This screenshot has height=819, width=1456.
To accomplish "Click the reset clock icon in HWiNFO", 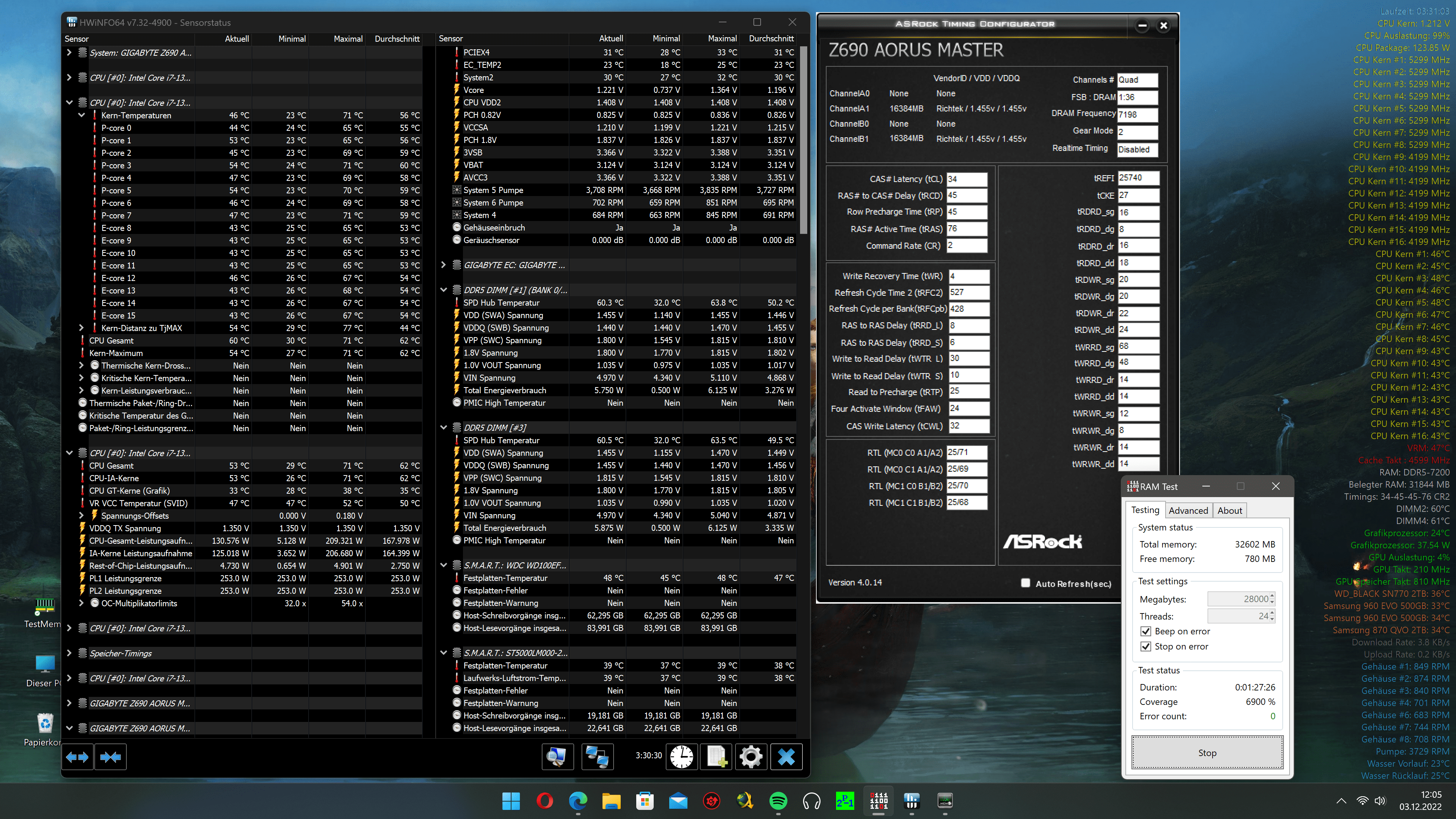I will tap(682, 757).
